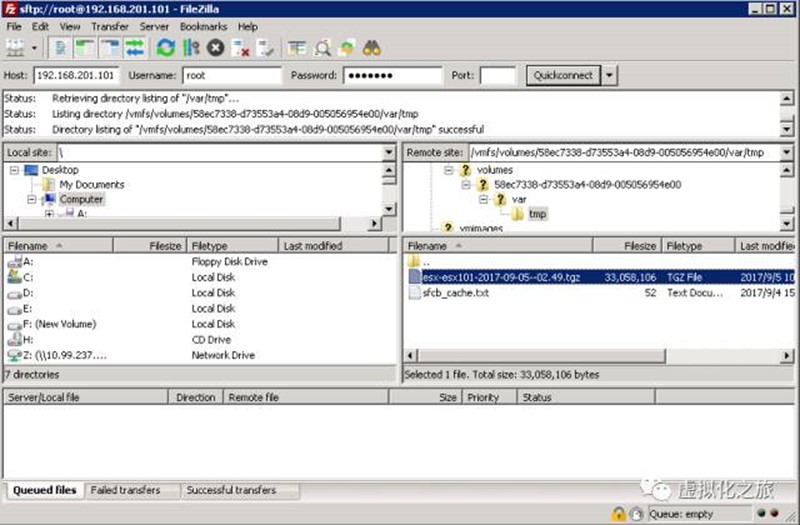Collapse the remote volumes node
800x525 pixels.
pos(448,170)
